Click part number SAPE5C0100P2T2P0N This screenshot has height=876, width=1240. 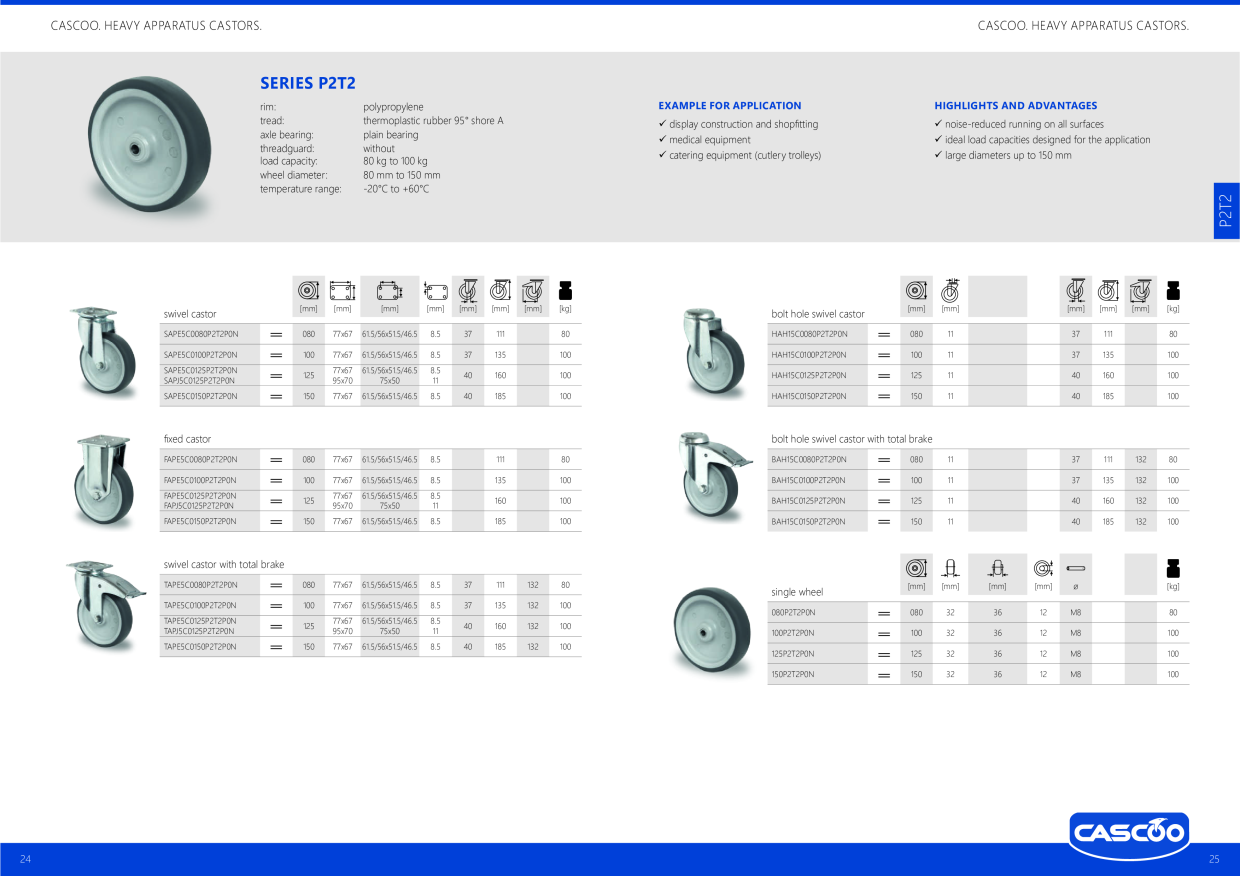pos(201,355)
